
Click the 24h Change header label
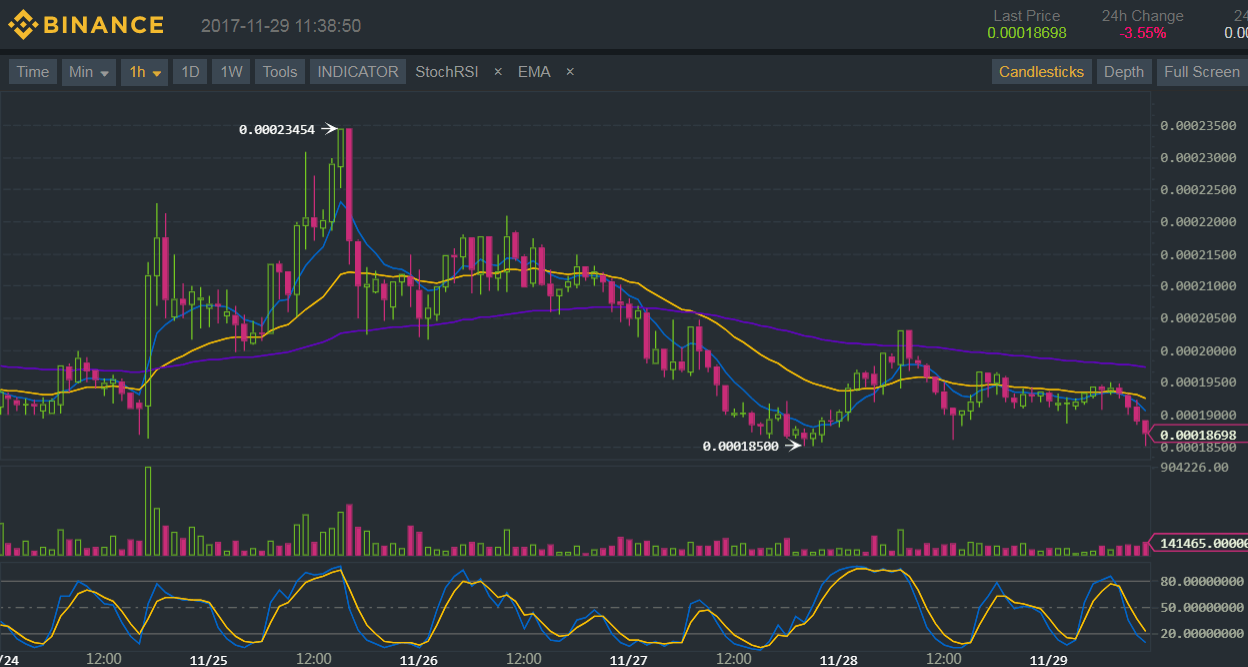[1142, 16]
